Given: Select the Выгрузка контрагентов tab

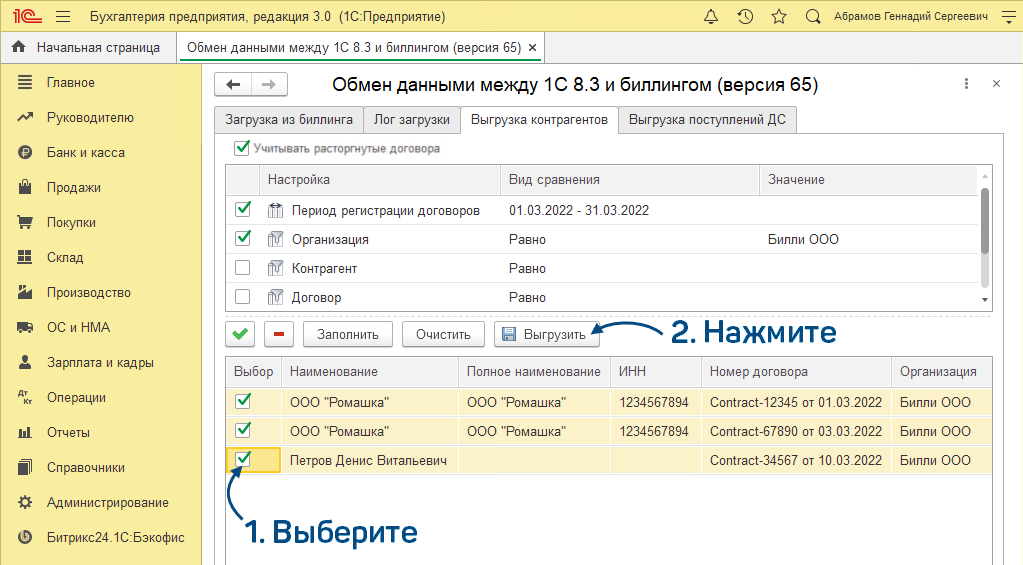Looking at the screenshot, I should [x=540, y=120].
